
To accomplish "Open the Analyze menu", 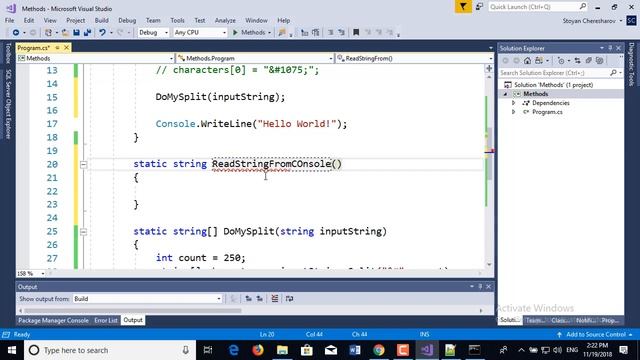I will [x=225, y=20].
